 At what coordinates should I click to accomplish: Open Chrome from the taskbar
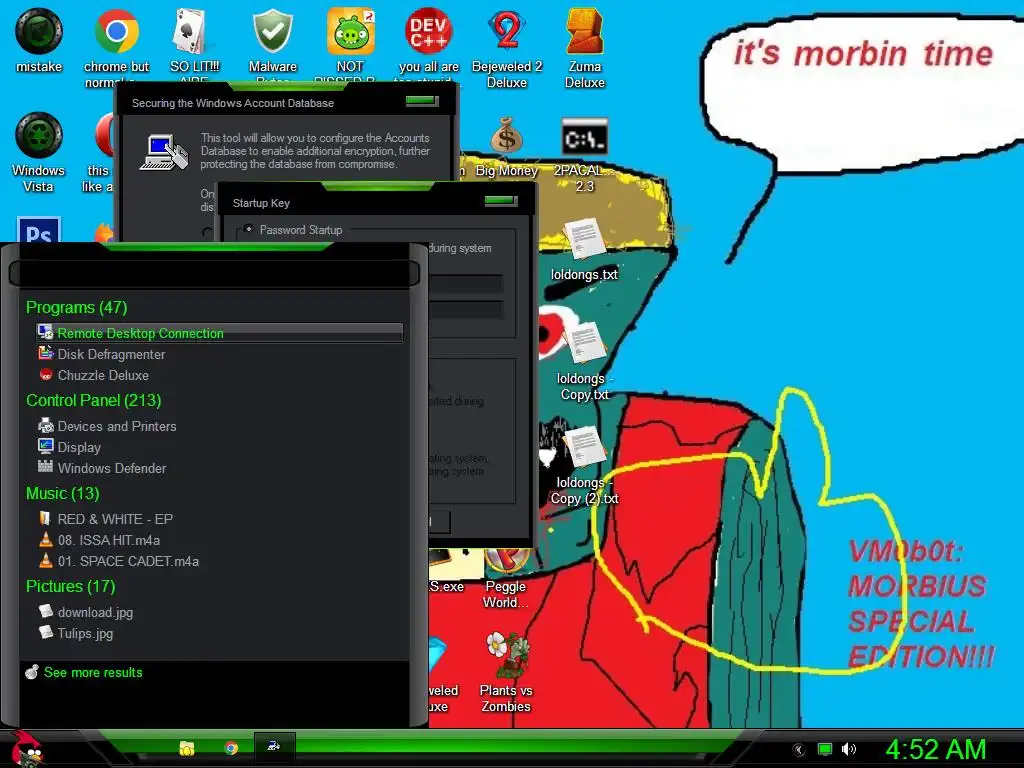coord(231,748)
